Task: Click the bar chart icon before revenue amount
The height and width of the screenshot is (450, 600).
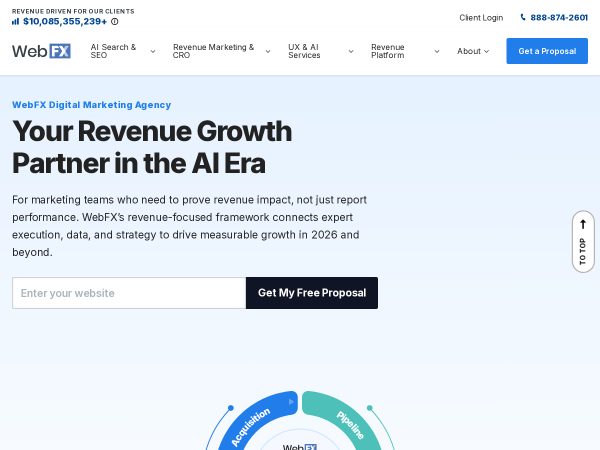Action: [15, 21]
